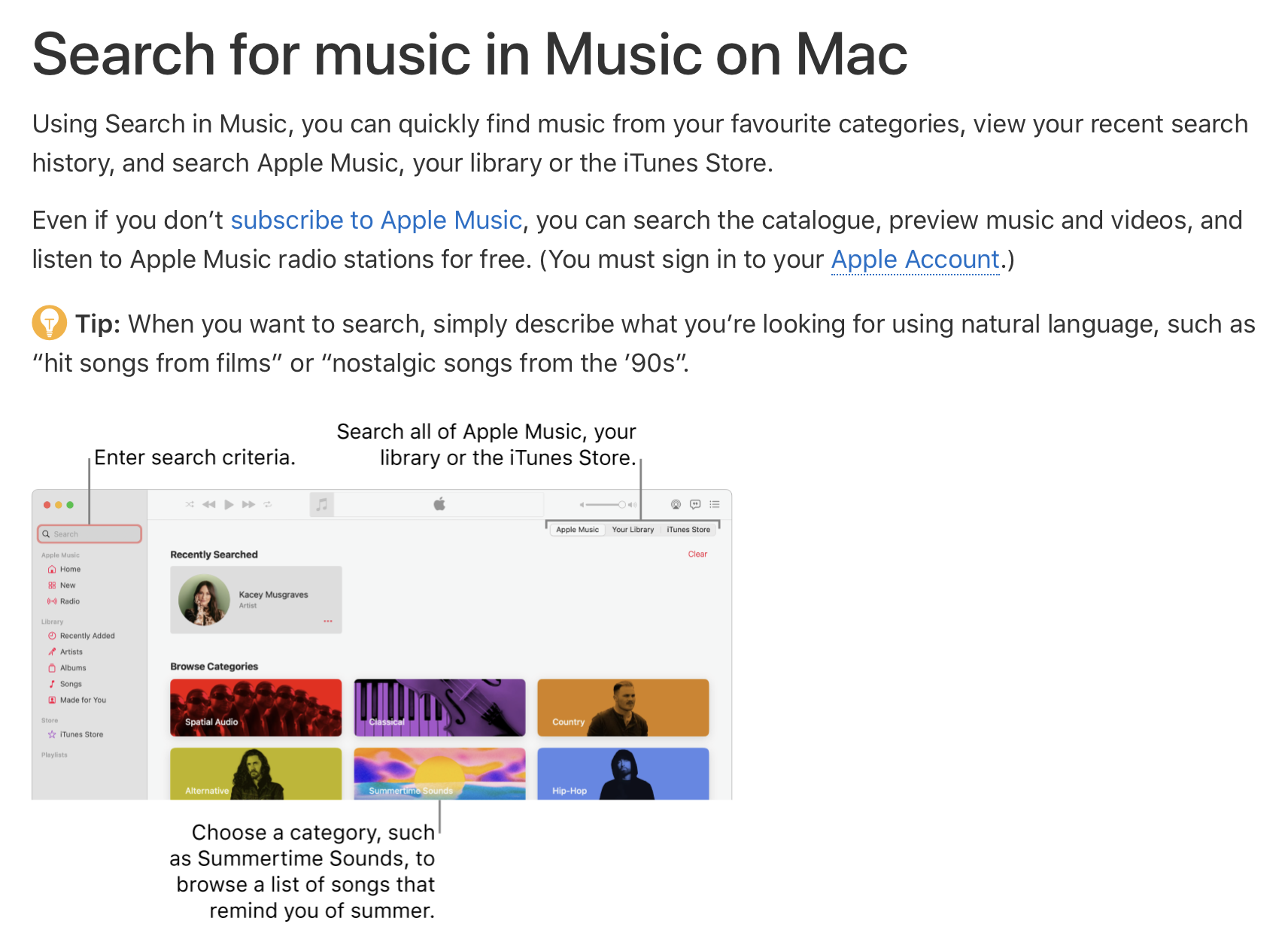
Task: Skip forward with the next track button
Action: pos(248,504)
